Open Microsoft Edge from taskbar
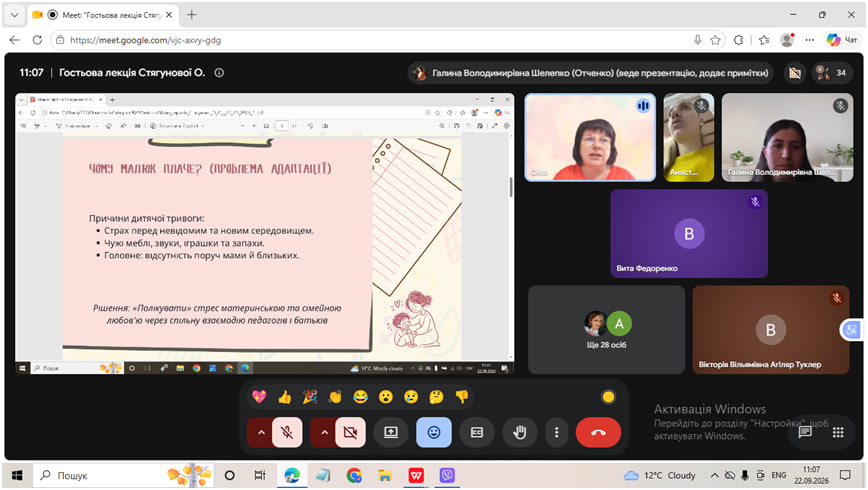 tap(292, 475)
